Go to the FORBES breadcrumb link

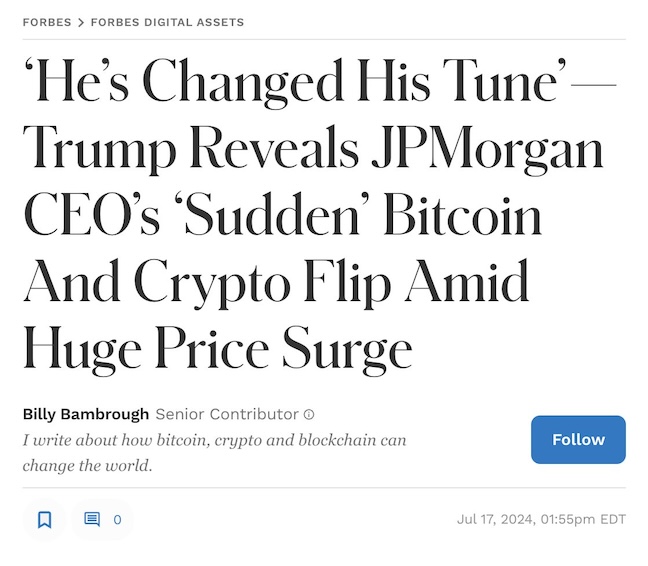pos(47,22)
